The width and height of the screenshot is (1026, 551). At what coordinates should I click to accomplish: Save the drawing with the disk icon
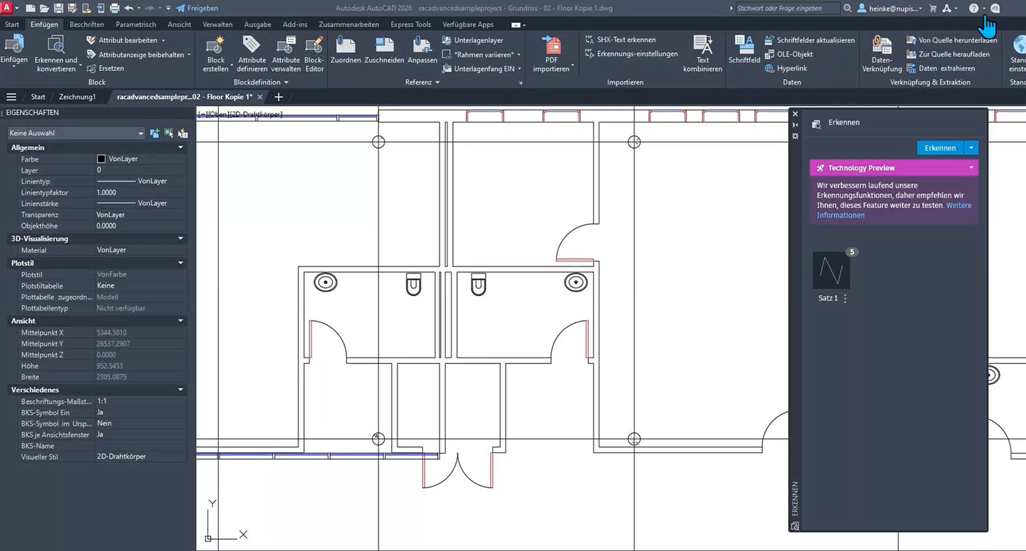pos(58,9)
